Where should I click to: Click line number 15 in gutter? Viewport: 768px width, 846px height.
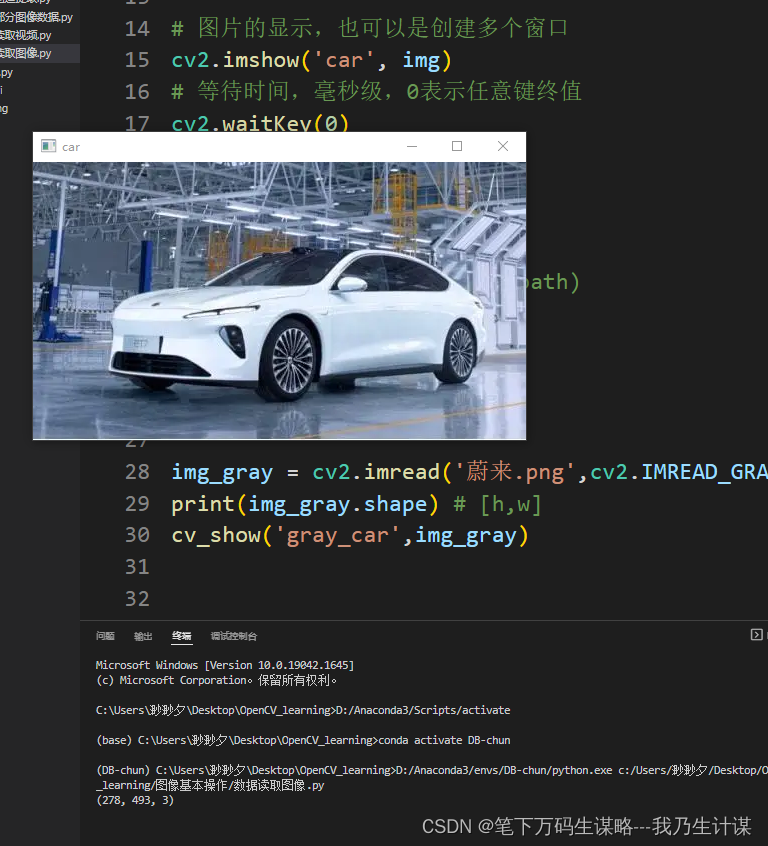[137, 60]
